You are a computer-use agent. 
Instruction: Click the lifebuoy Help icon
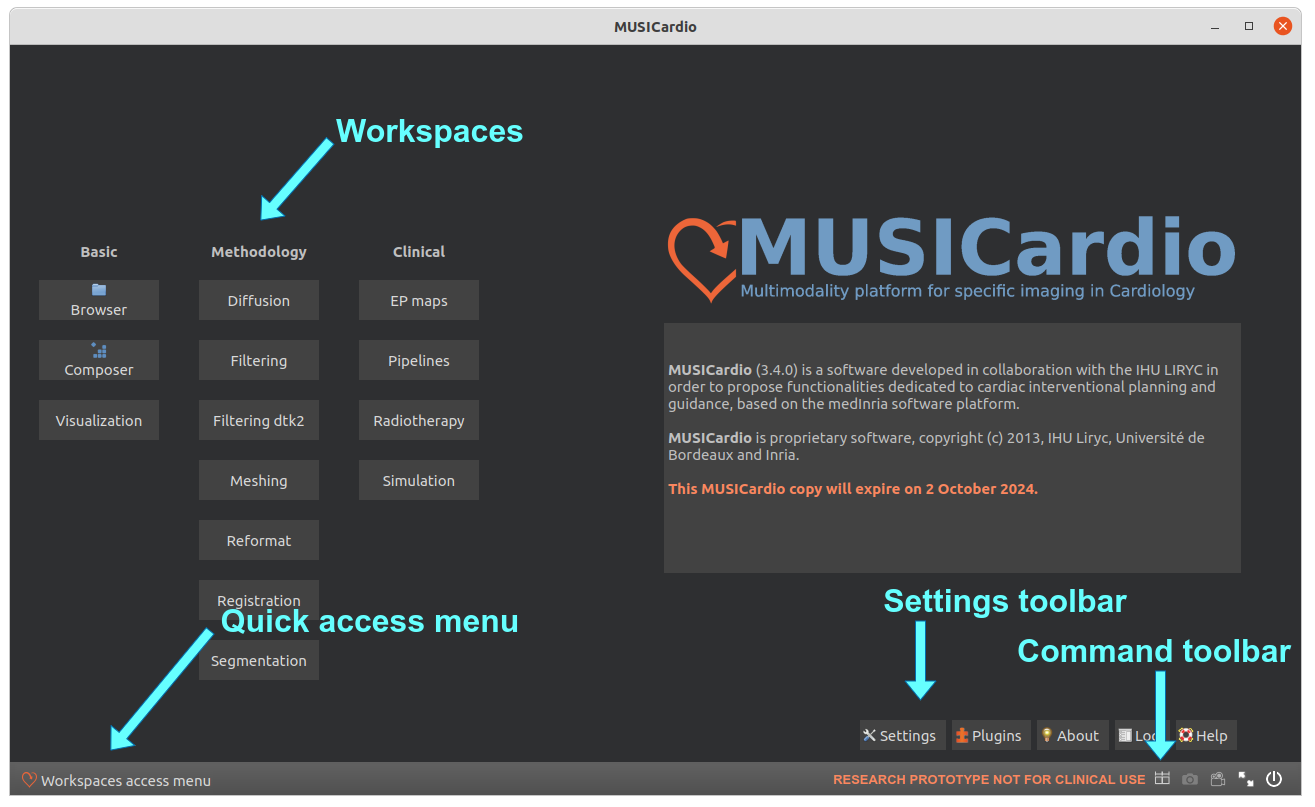pyautogui.click(x=1186, y=735)
